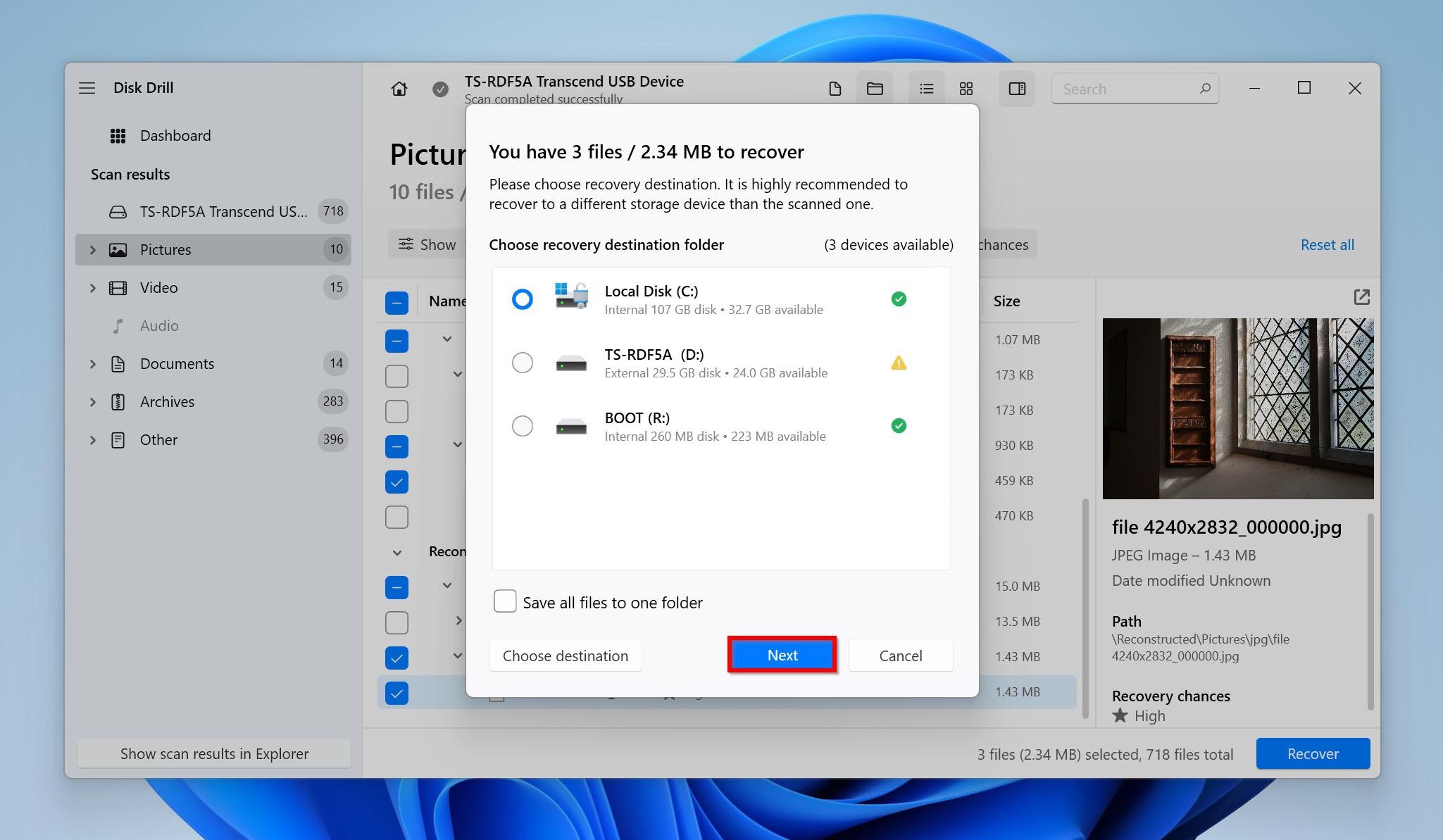This screenshot has width=1443, height=840.
Task: Select Local Disk C: as recovery destination
Action: 521,298
